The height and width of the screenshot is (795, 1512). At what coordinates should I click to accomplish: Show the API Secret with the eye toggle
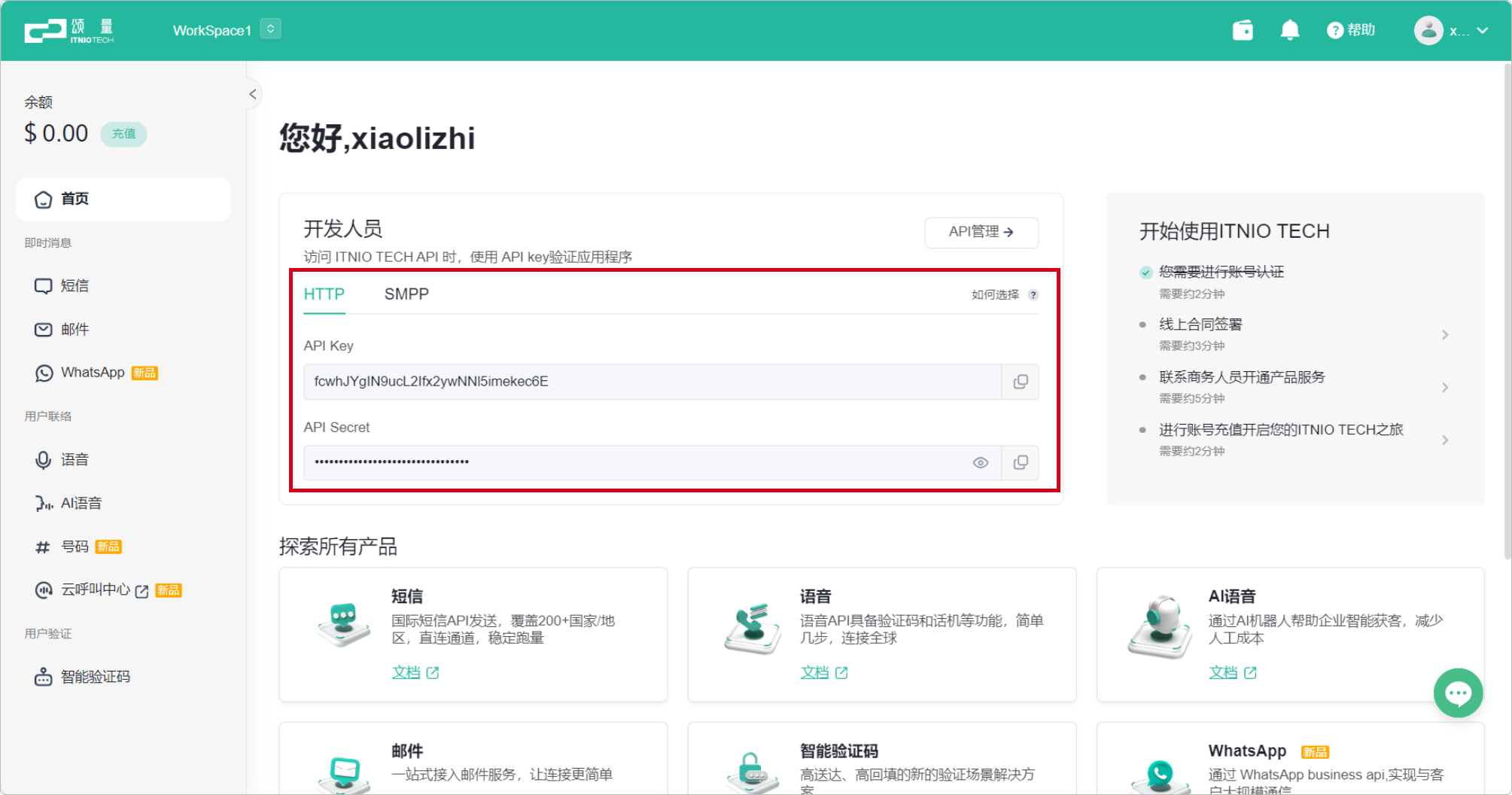980,462
